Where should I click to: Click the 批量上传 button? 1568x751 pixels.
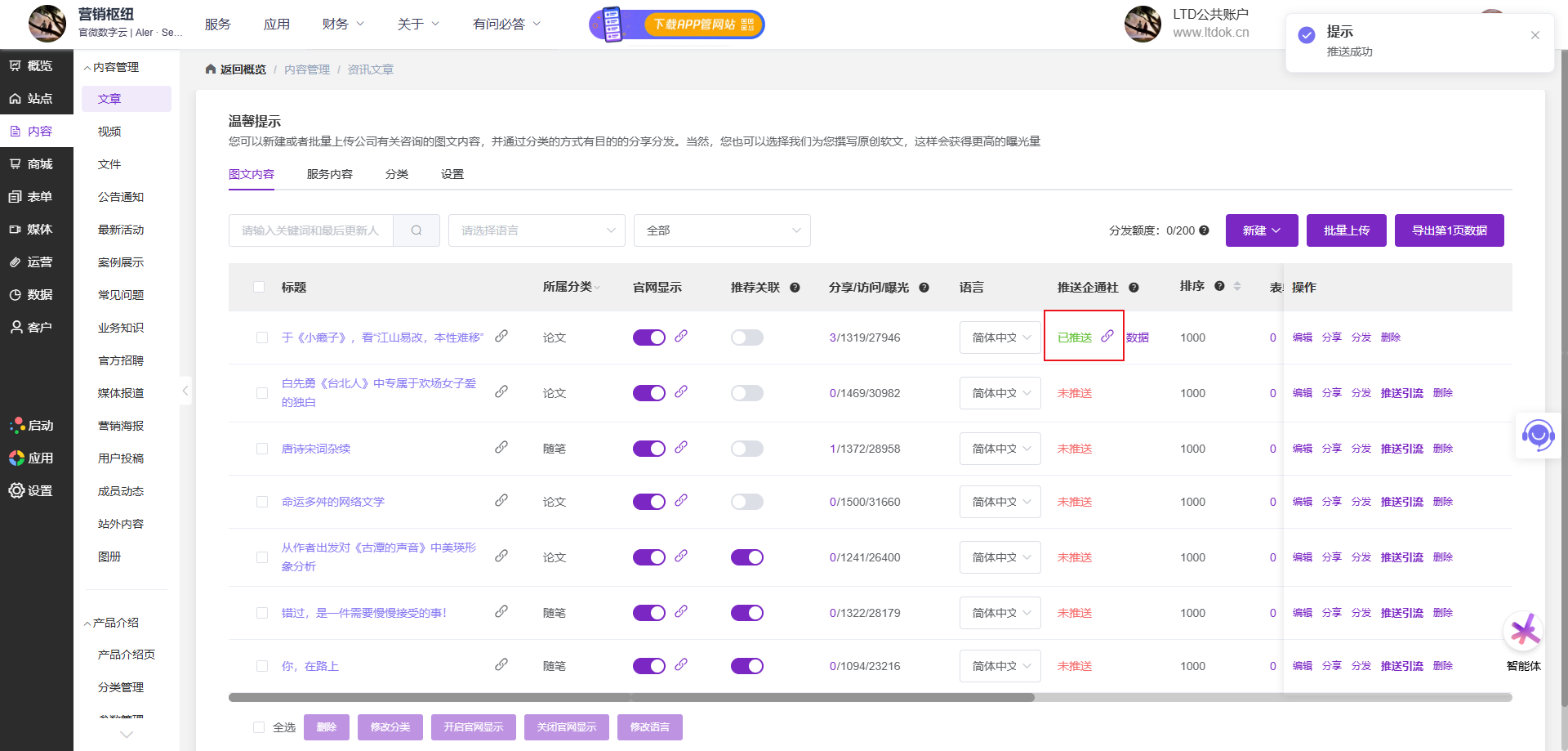pyautogui.click(x=1347, y=230)
